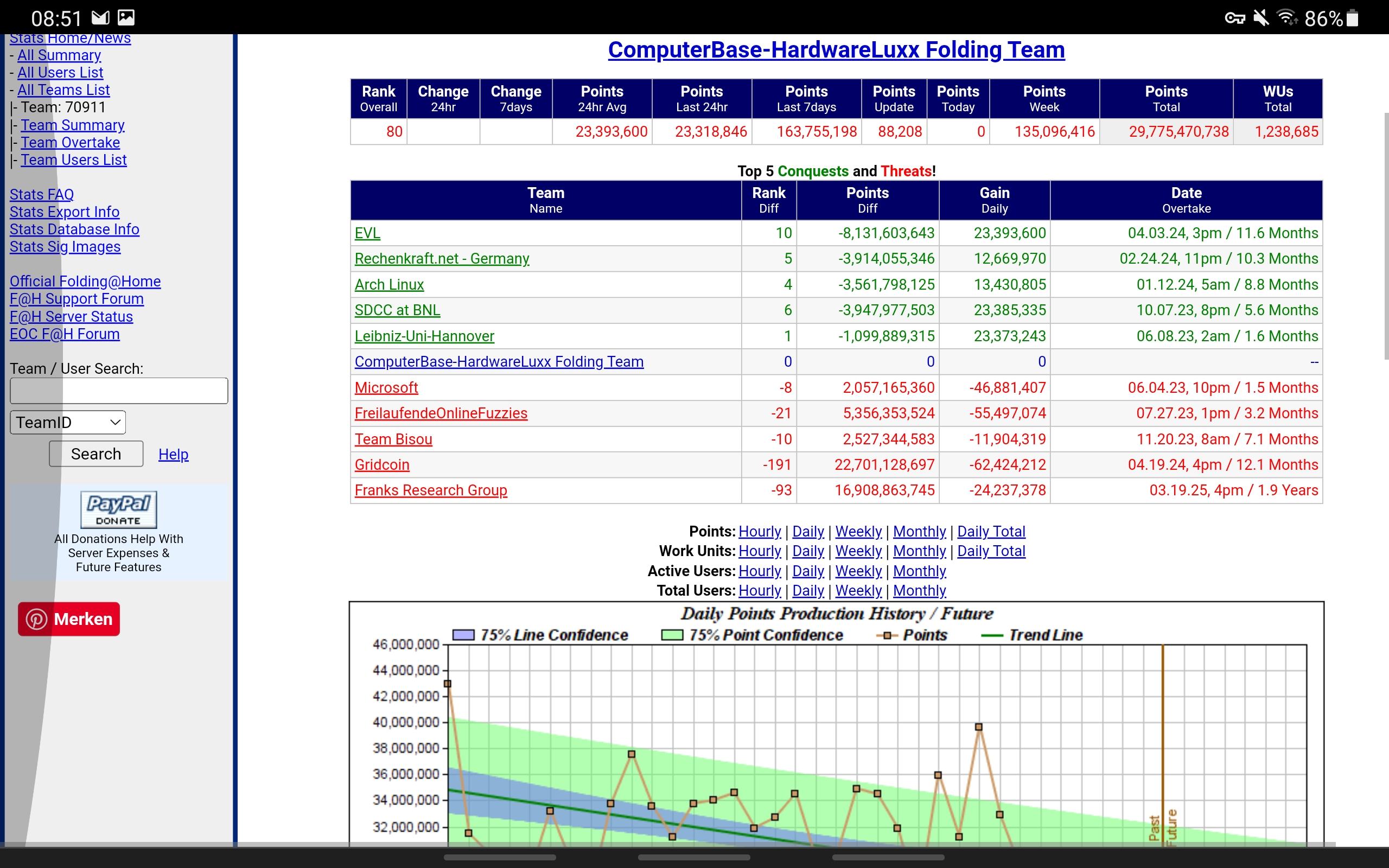
Task: Click the 75% Line Confidence blue legend swatch
Action: (x=463, y=635)
